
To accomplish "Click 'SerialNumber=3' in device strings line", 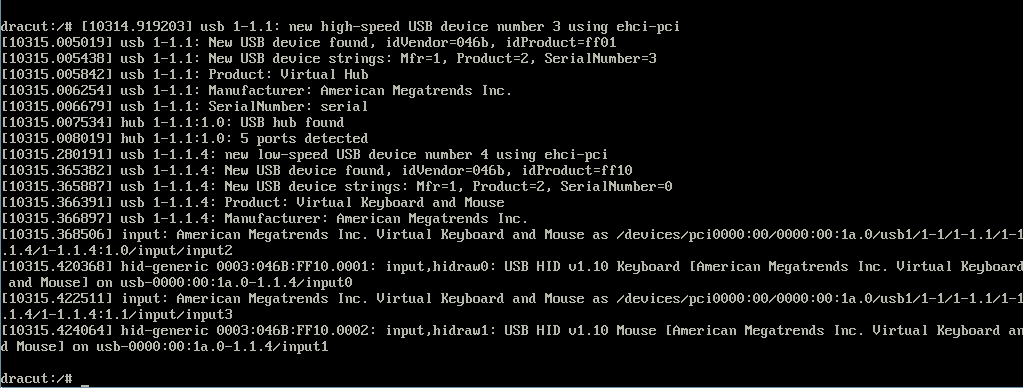I will click(x=600, y=59).
